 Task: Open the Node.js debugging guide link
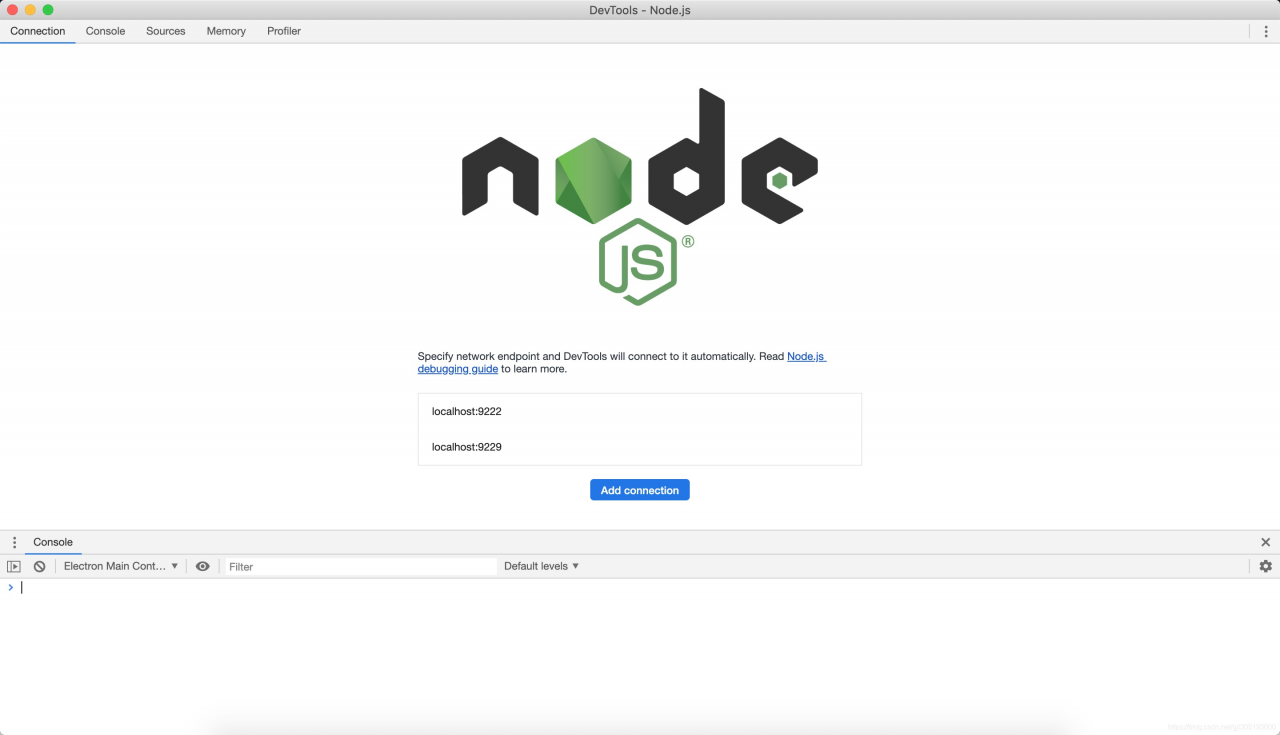[x=458, y=369]
